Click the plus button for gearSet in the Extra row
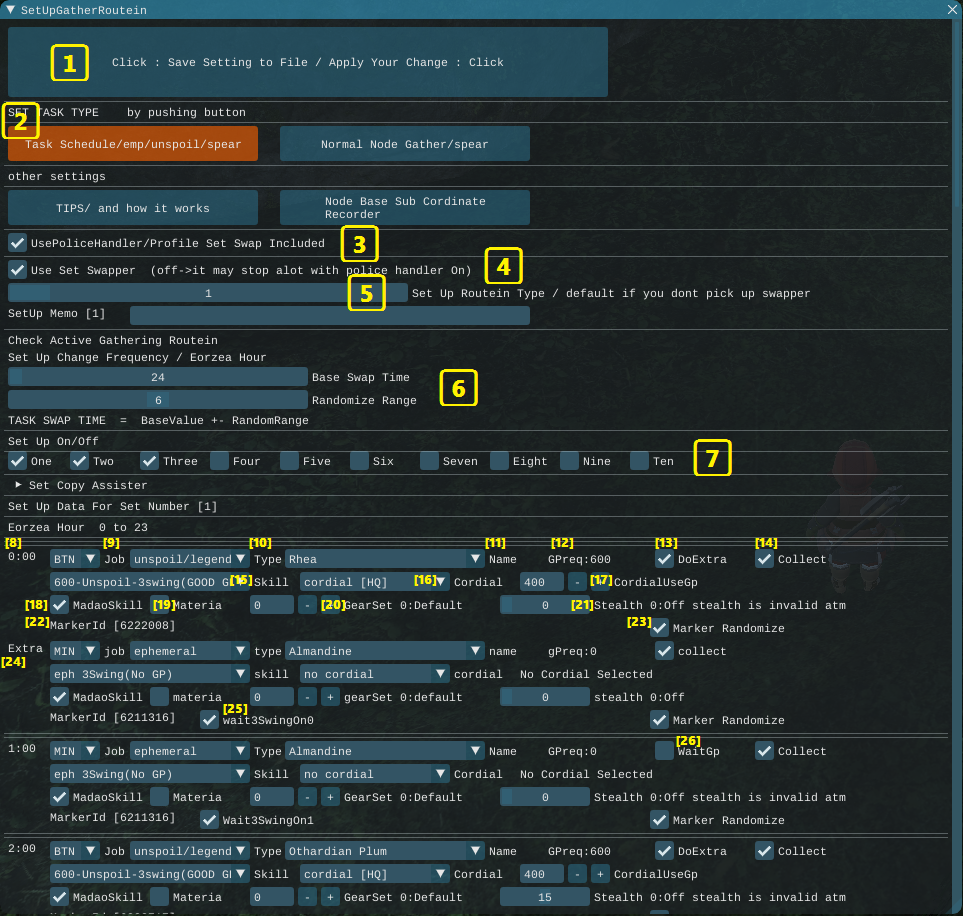This screenshot has height=916, width=963. tap(330, 697)
